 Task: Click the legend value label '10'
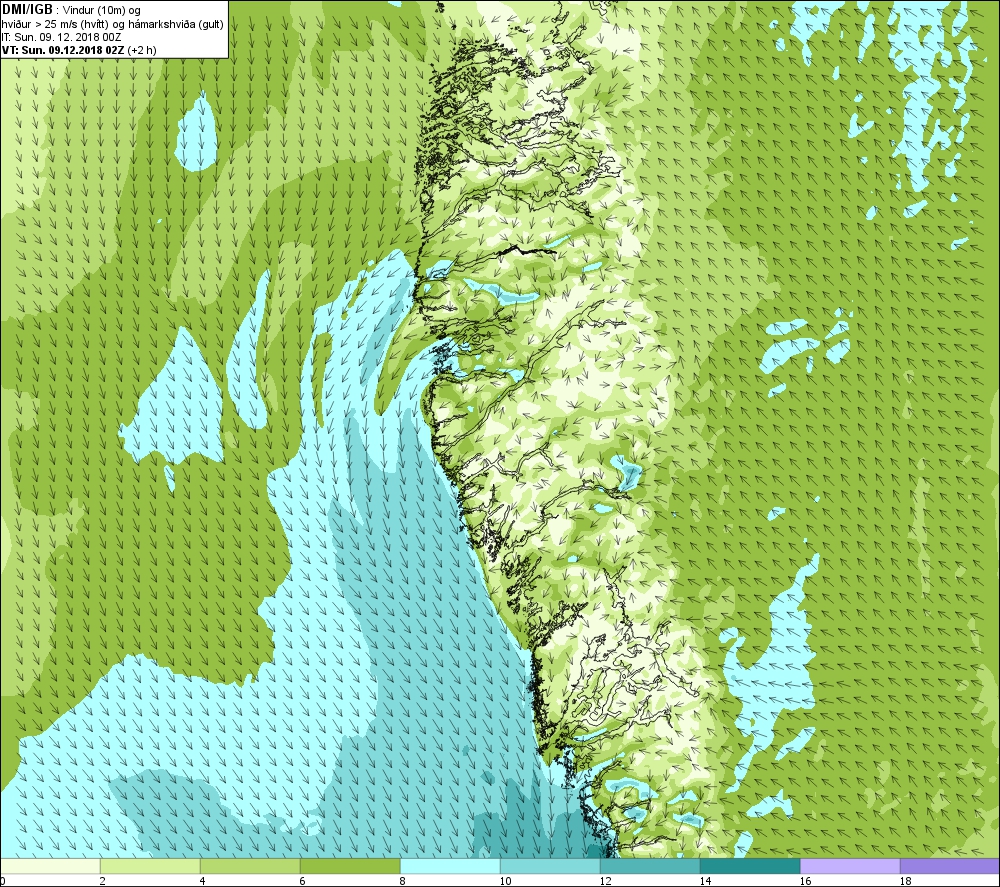click(x=505, y=881)
